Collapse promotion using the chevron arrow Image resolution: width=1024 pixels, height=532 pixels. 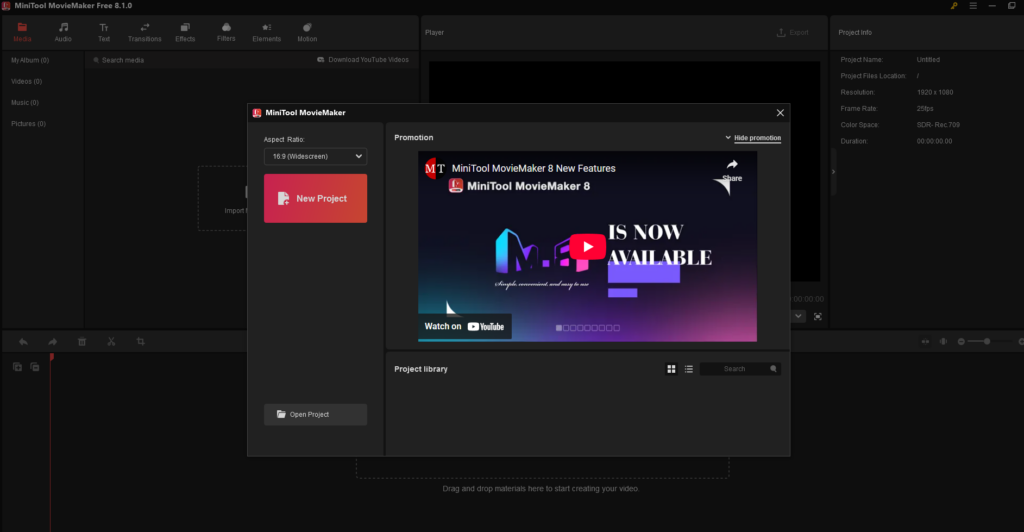pyautogui.click(x=728, y=138)
